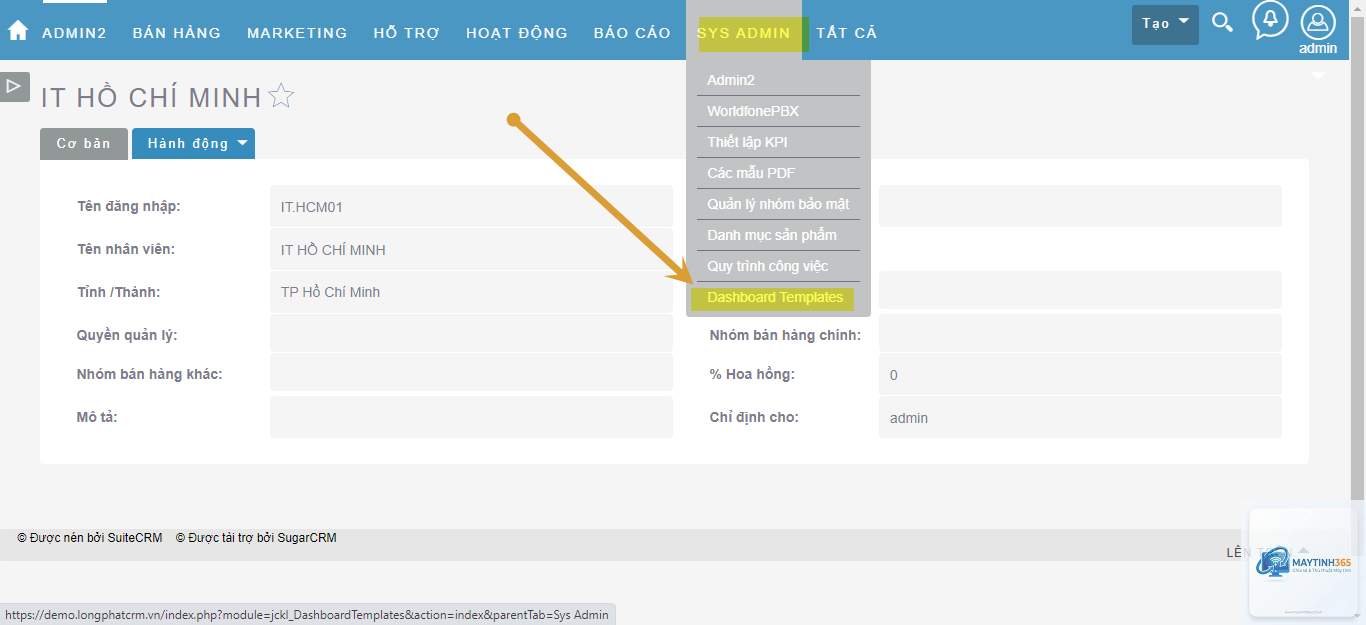Open the BÁO CÁO menu
The image size is (1366, 625).
click(x=632, y=33)
